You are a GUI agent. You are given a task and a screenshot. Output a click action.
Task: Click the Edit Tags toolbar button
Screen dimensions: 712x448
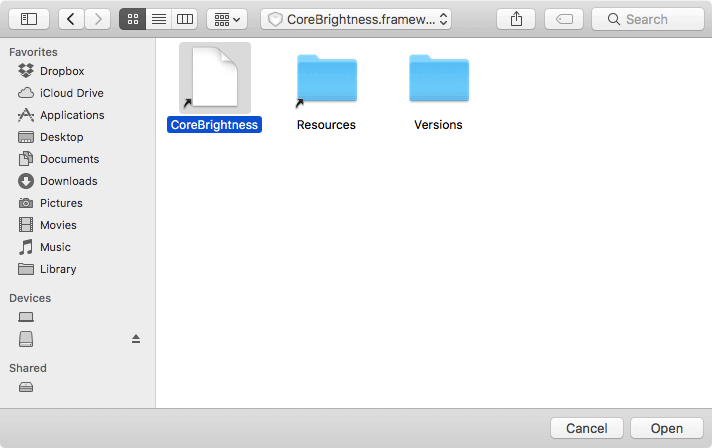pos(564,19)
